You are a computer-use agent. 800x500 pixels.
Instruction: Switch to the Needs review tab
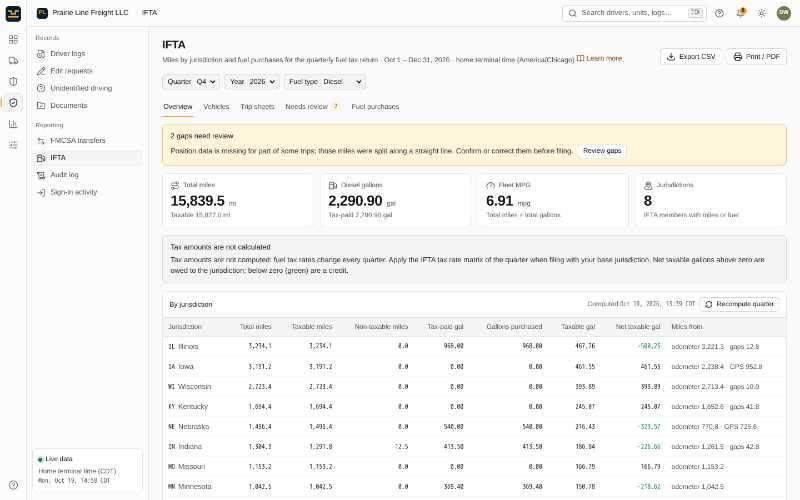click(x=312, y=107)
